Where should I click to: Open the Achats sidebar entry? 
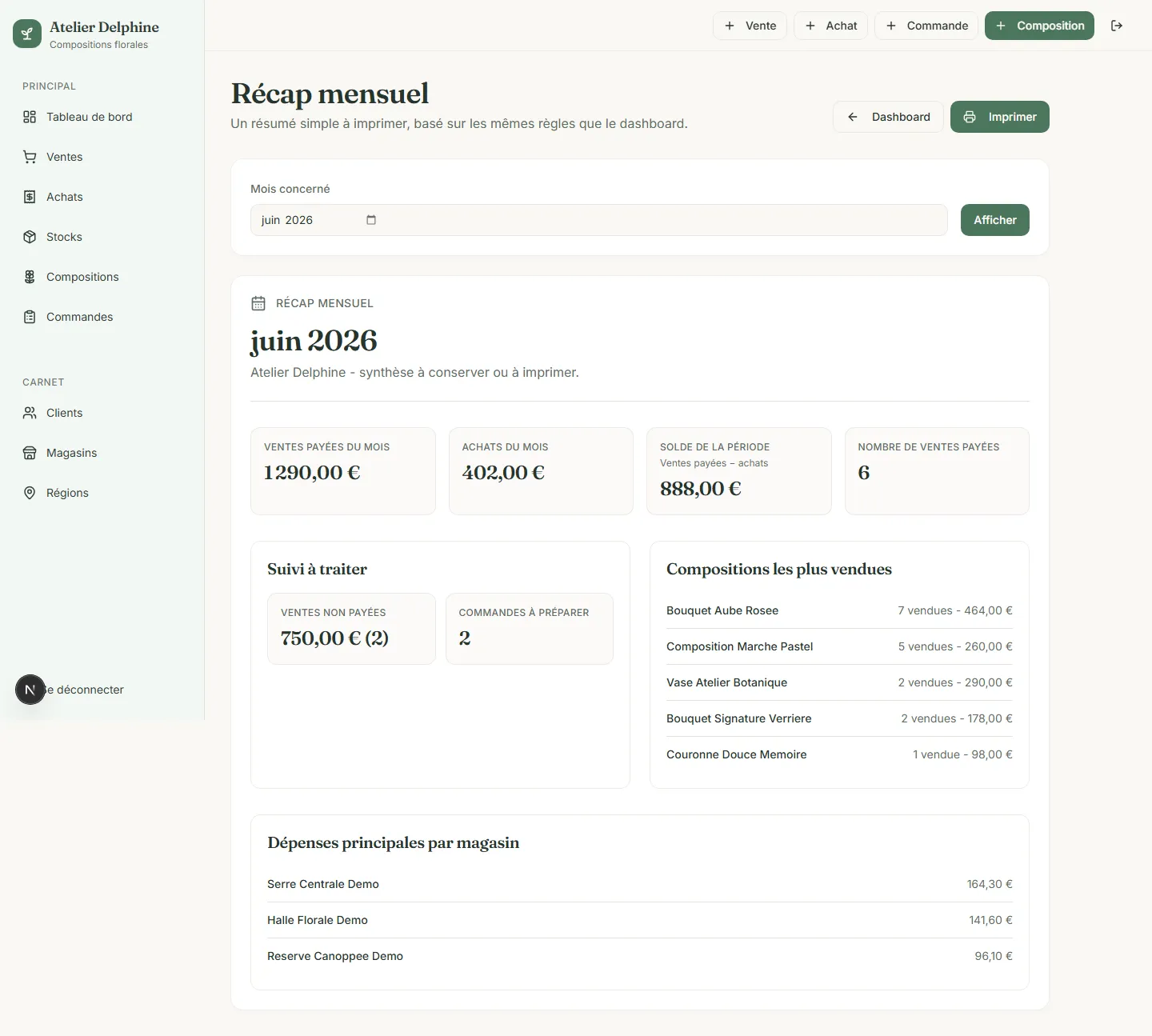102,197
